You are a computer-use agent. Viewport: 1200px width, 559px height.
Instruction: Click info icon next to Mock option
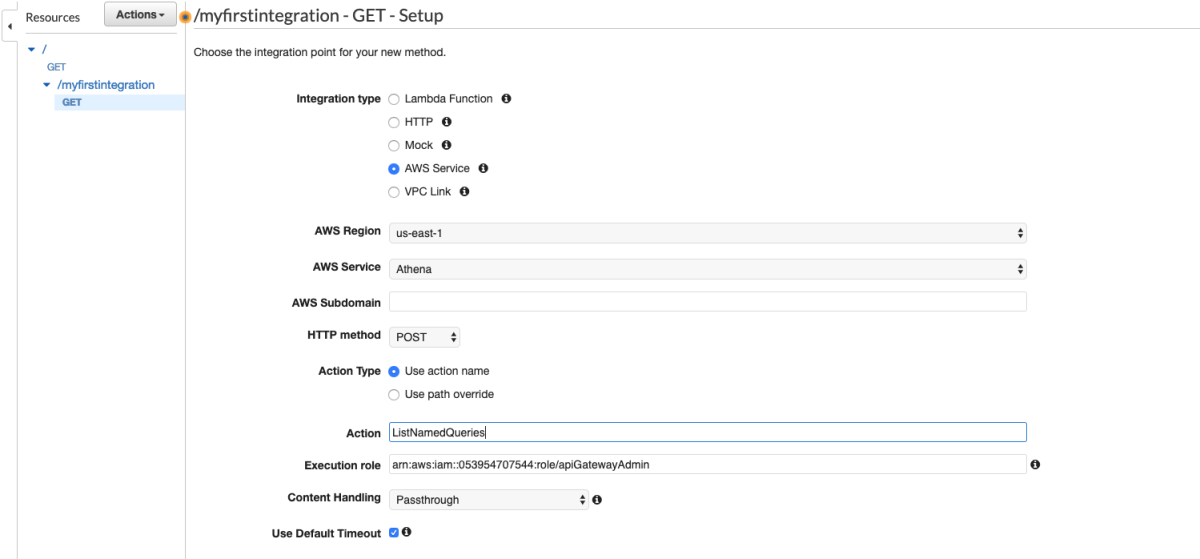[446, 145]
